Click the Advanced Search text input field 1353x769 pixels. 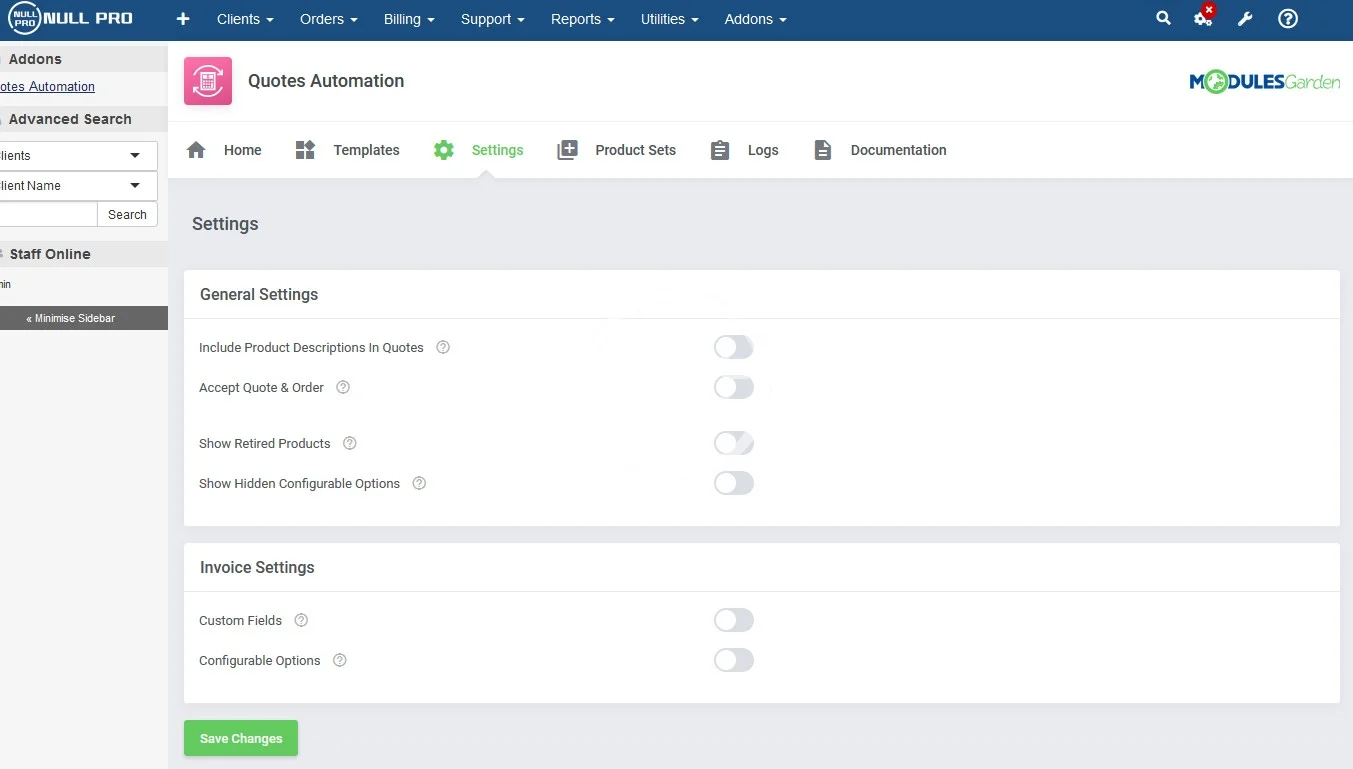pyautogui.click(x=47, y=214)
